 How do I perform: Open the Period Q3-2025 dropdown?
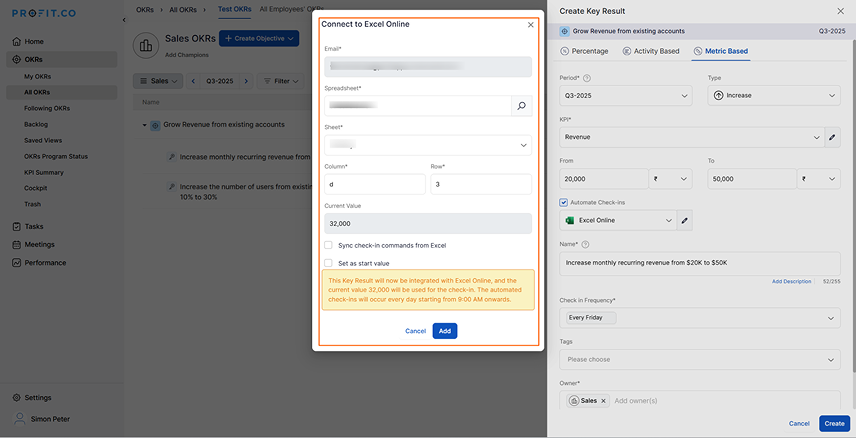tap(626, 96)
